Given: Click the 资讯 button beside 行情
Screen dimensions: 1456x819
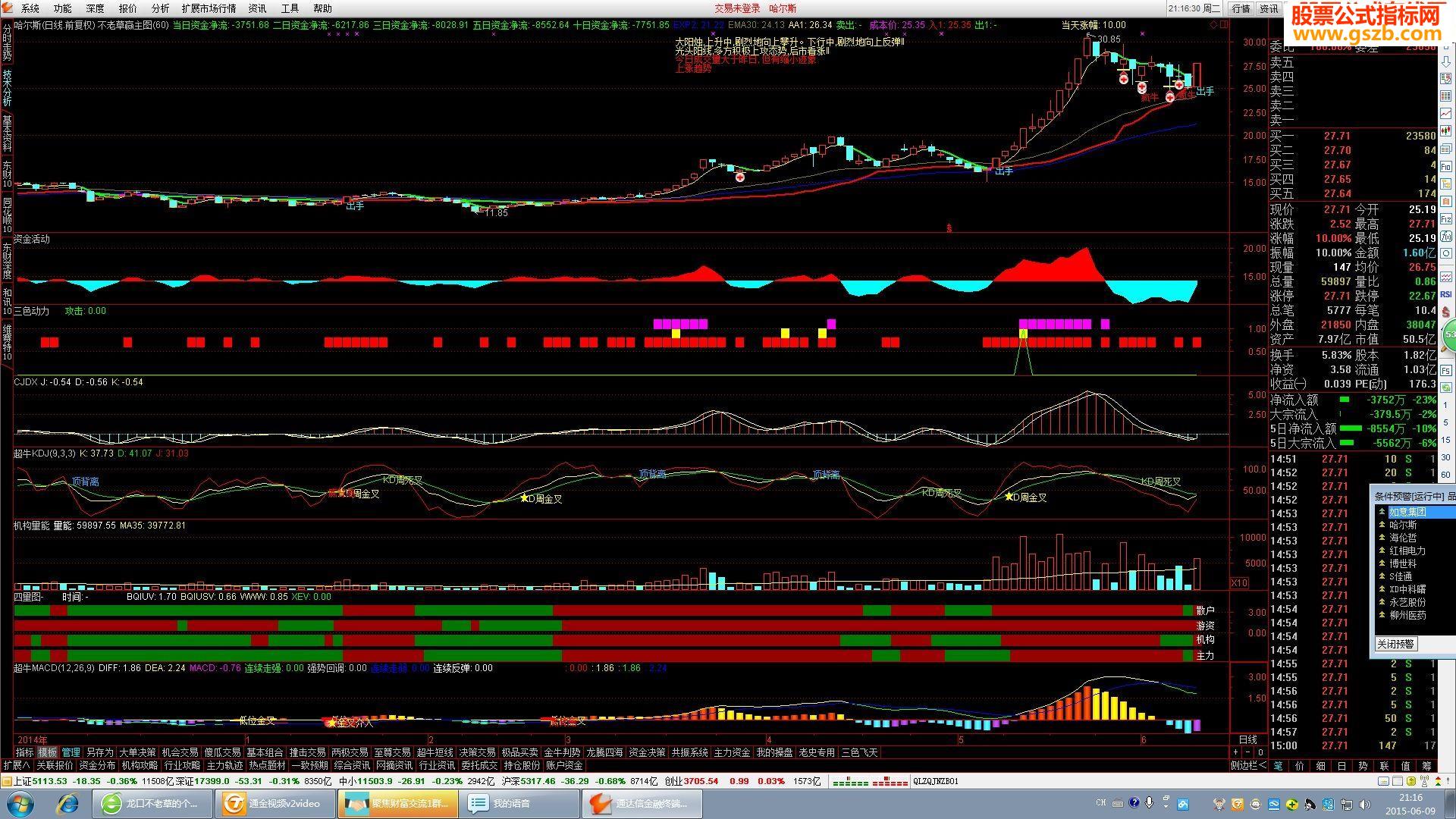Looking at the screenshot, I should [x=1269, y=8].
